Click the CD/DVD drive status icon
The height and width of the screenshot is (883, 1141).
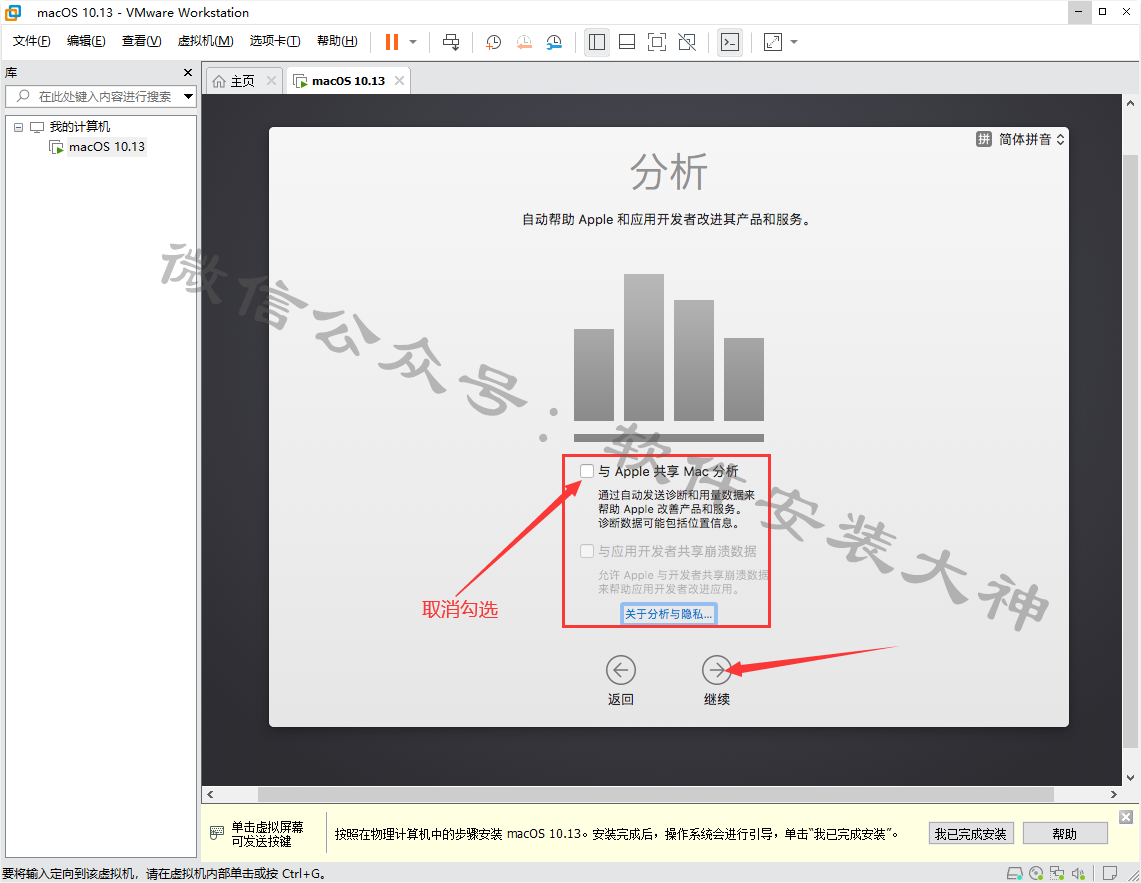[1036, 873]
